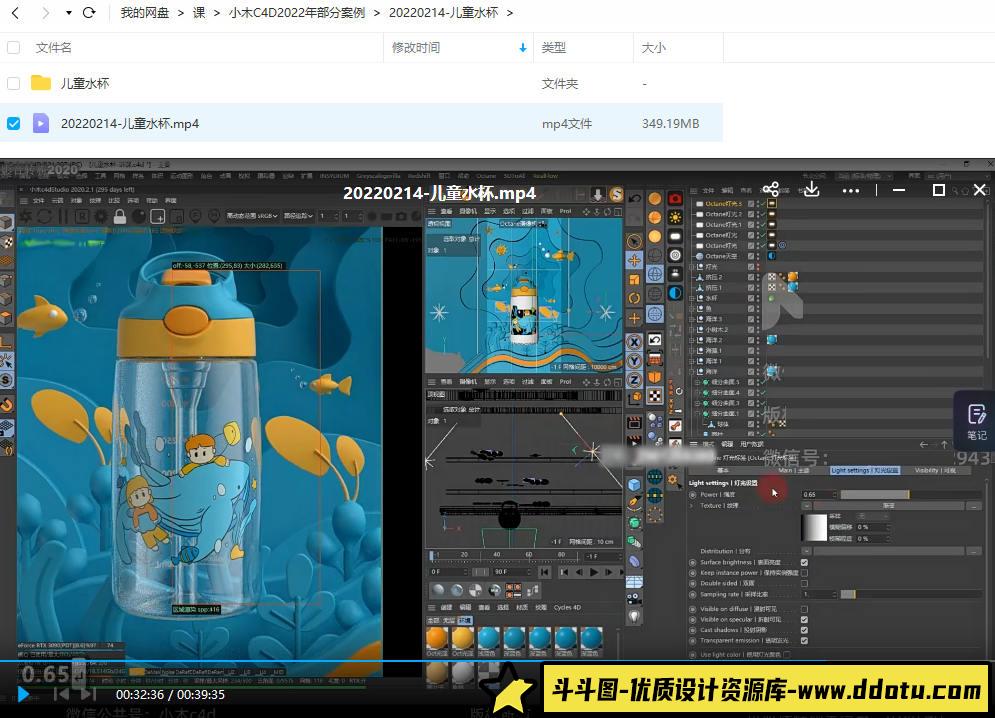Open the 笔记 notes panel
This screenshot has width=995, height=718.
click(976, 422)
